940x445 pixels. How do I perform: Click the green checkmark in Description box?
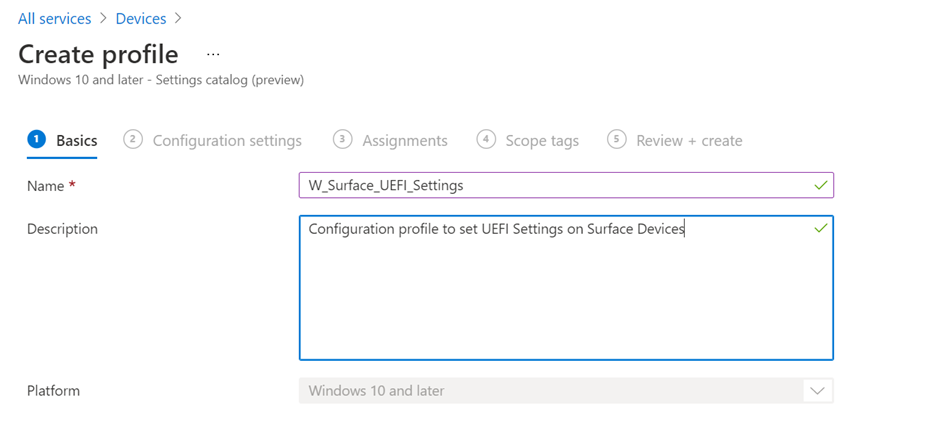[820, 229]
